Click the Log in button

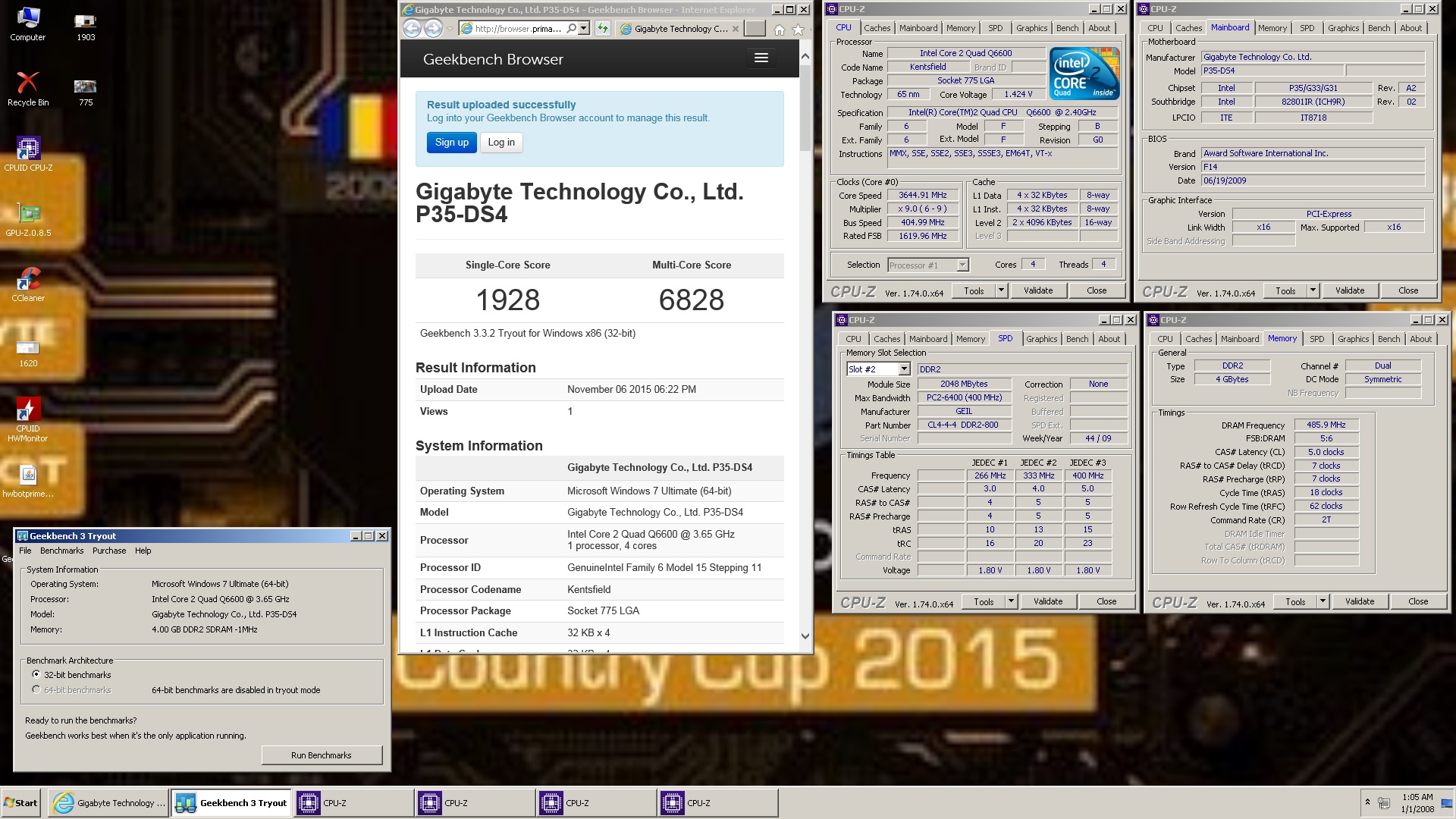click(x=501, y=143)
